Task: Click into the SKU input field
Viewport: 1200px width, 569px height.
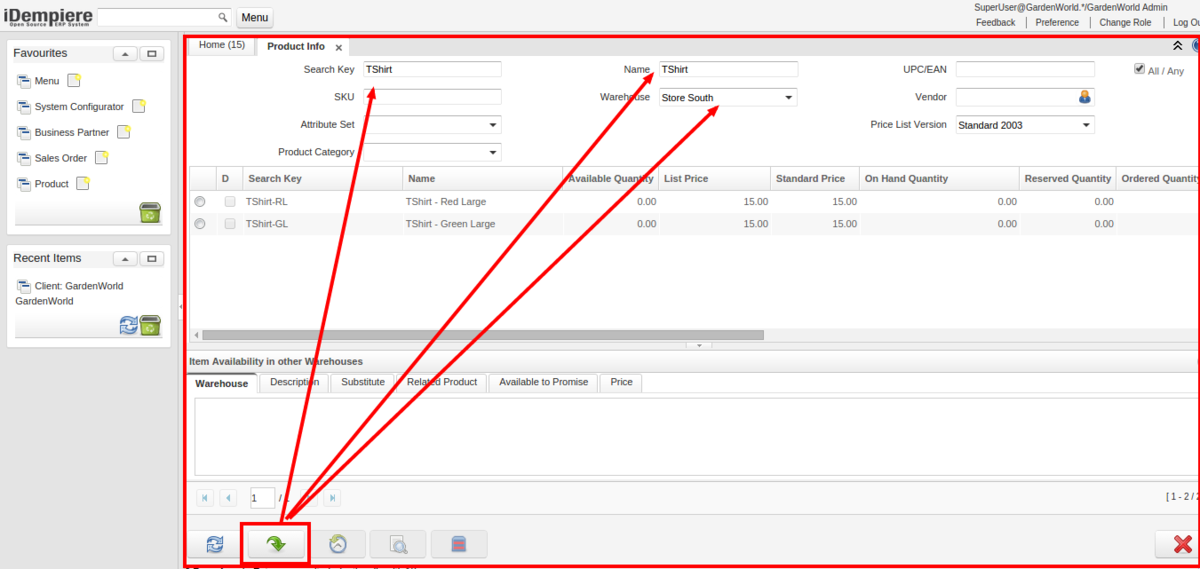Action: point(432,97)
